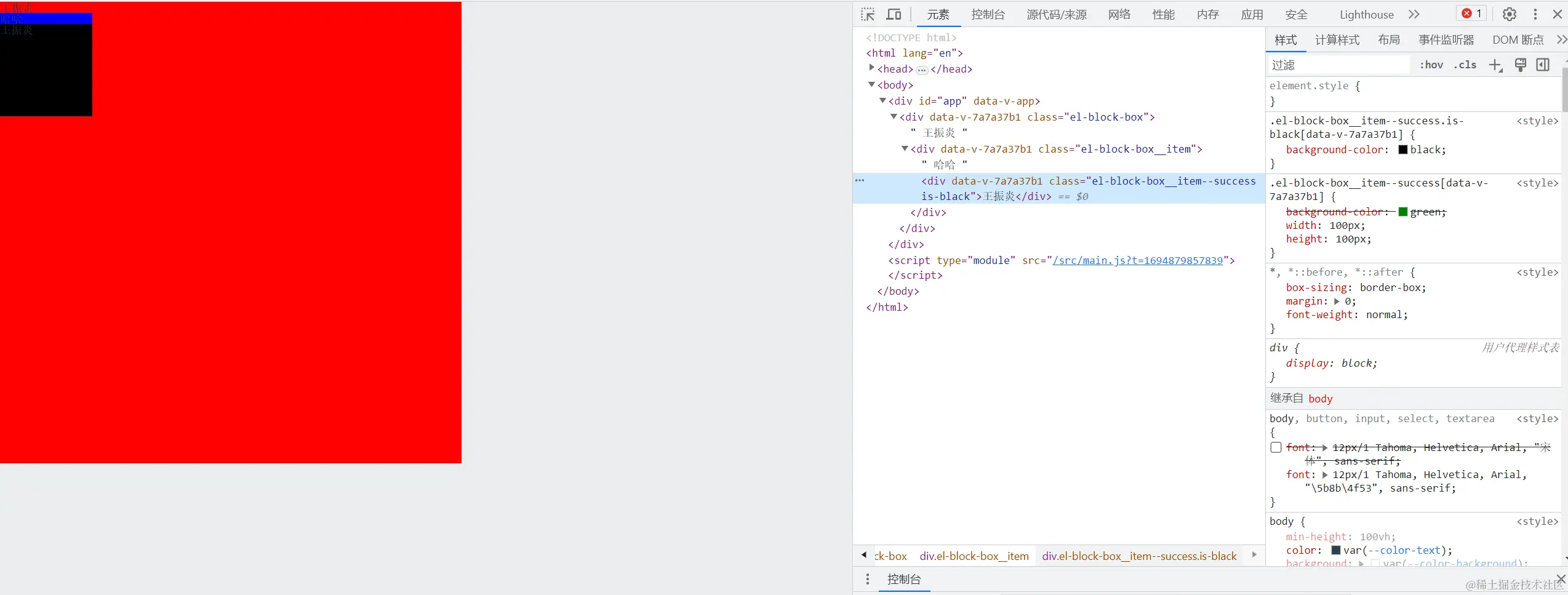Toggle the computed styles sidebar icon
This screenshot has height=595, width=1568.
click(1543, 65)
